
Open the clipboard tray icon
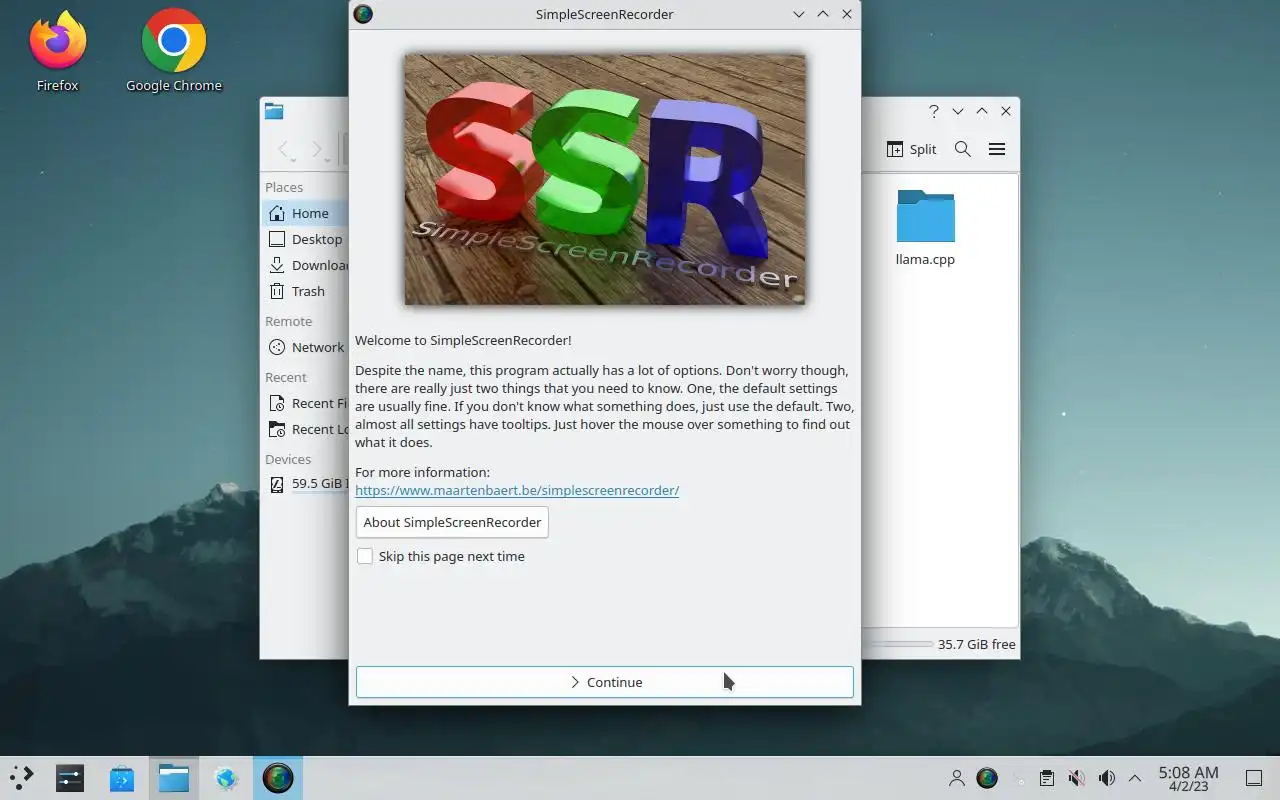pos(1046,778)
